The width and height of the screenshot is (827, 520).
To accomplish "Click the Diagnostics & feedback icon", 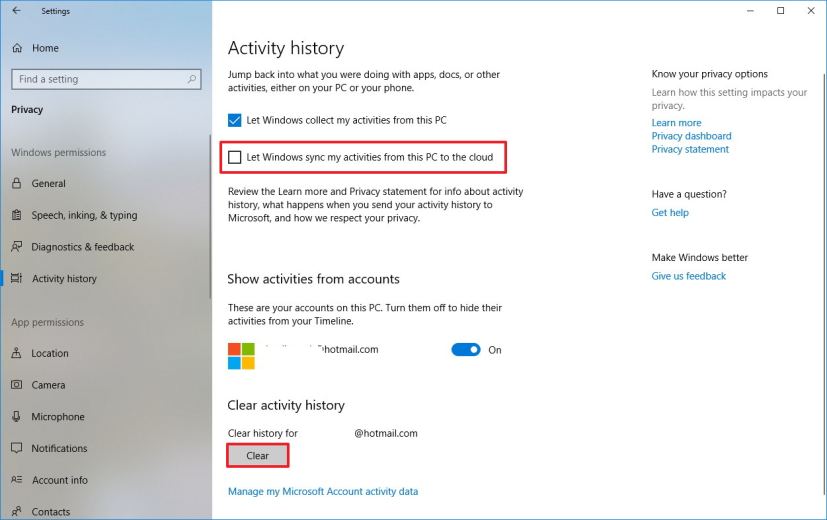I will (x=17, y=246).
